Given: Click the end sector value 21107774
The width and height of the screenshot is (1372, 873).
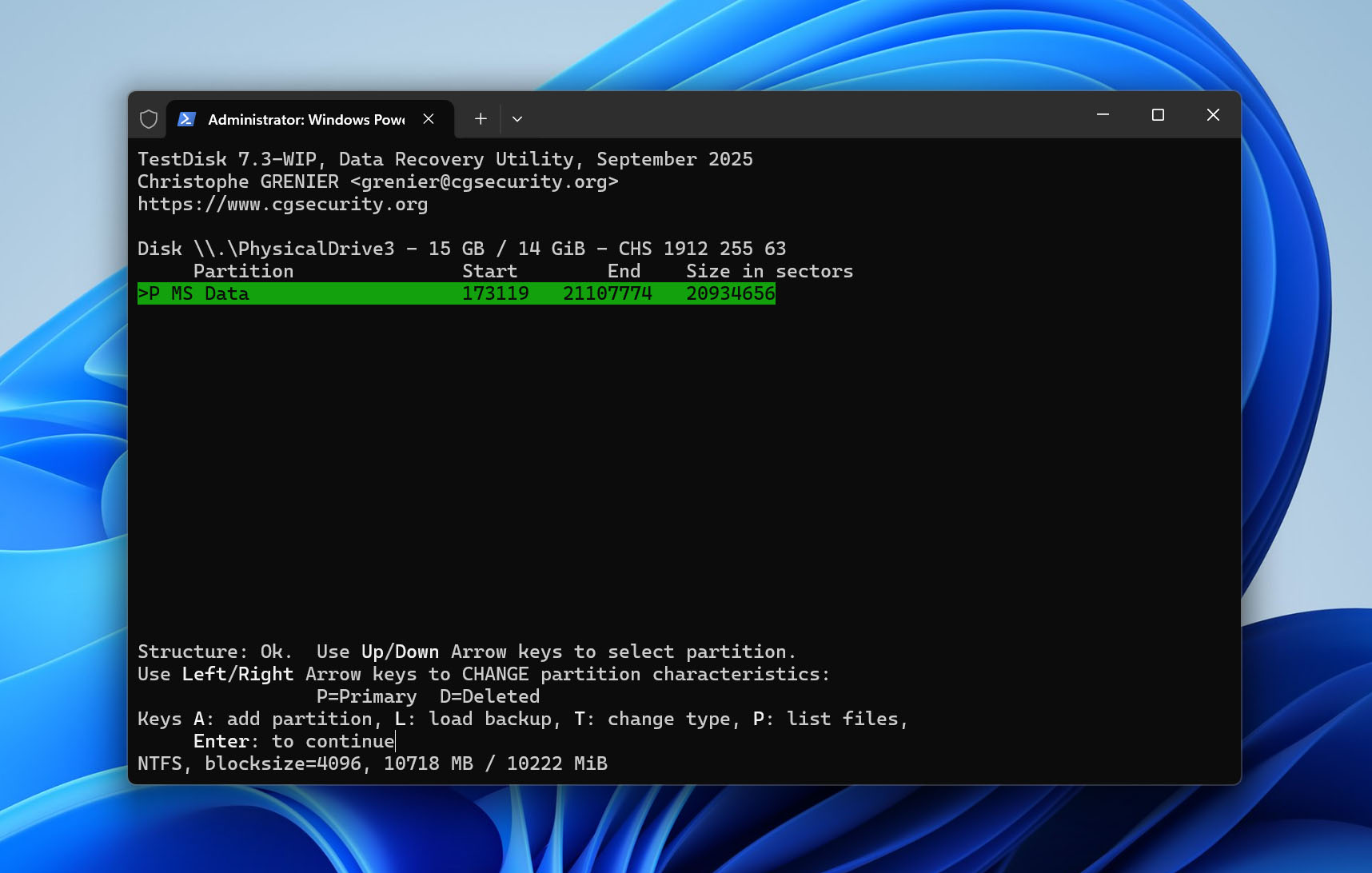Looking at the screenshot, I should [608, 293].
